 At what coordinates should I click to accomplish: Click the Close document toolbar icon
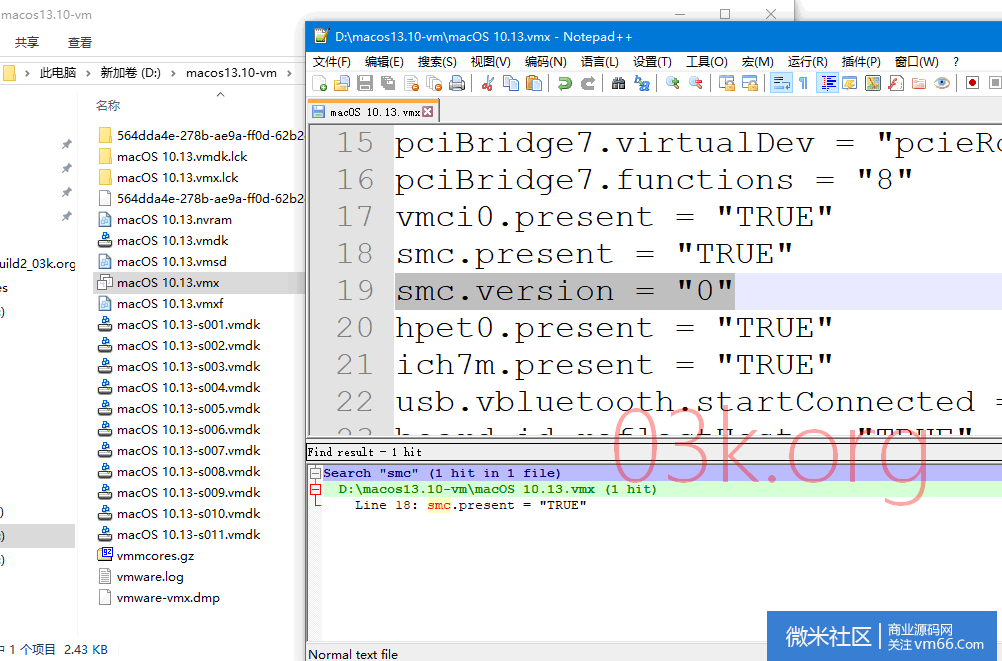(412, 83)
